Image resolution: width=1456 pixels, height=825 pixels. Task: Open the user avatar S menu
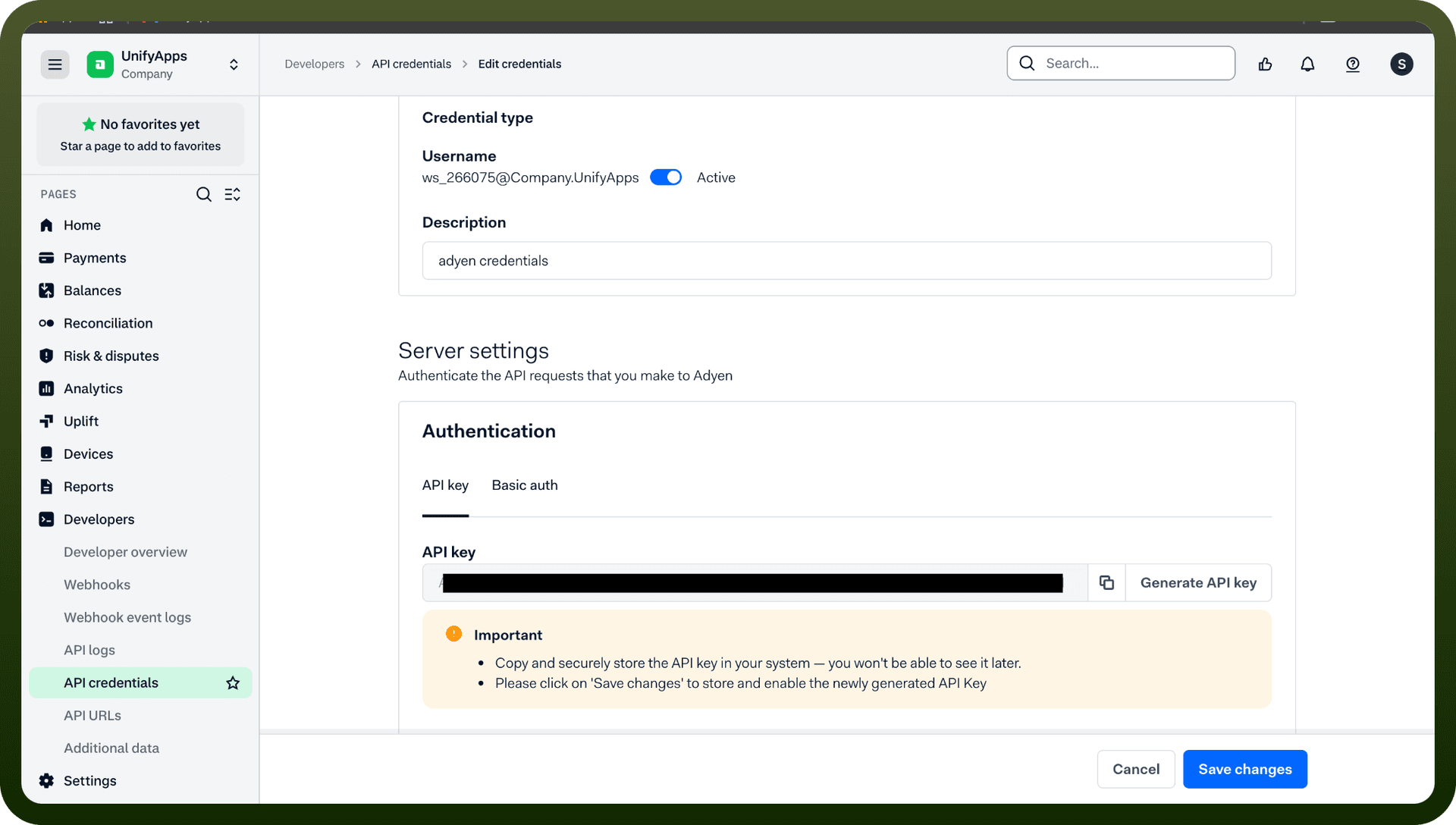[1401, 64]
